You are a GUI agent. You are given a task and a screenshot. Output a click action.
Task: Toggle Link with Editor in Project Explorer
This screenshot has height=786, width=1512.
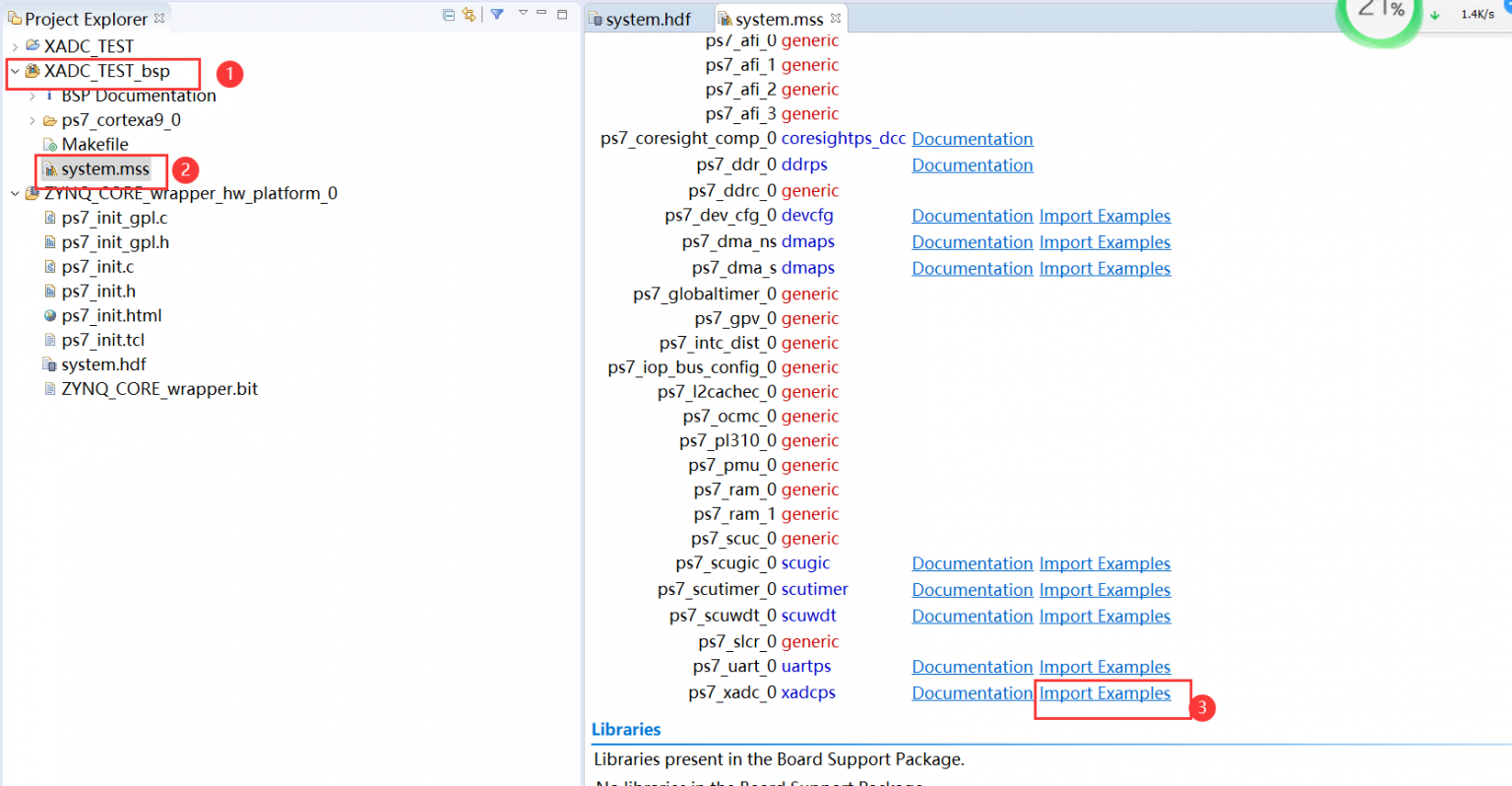[469, 15]
